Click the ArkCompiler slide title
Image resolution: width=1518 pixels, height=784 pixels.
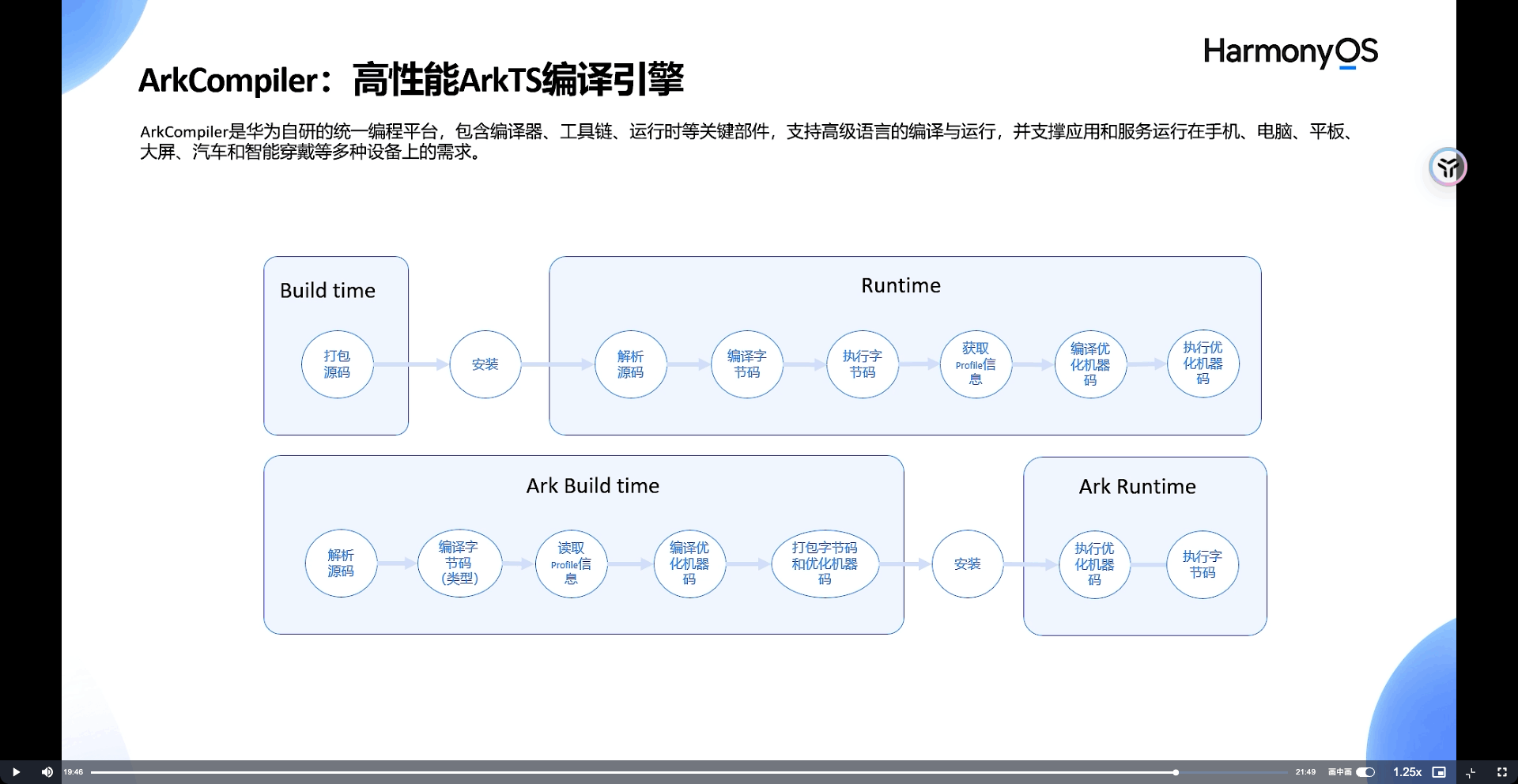(x=411, y=80)
